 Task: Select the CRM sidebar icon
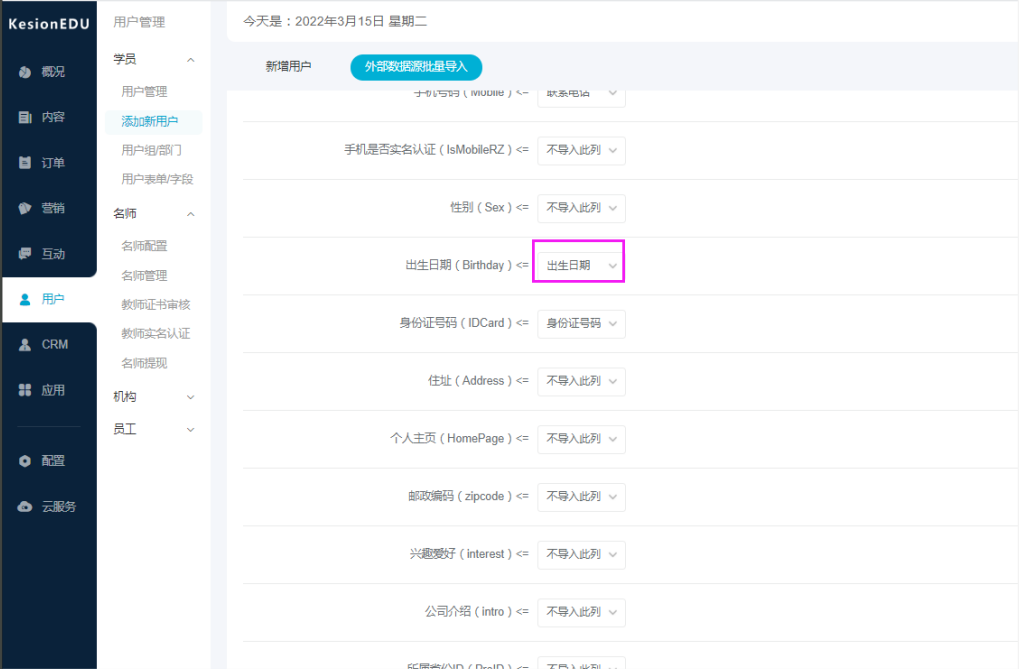[x=26, y=345]
